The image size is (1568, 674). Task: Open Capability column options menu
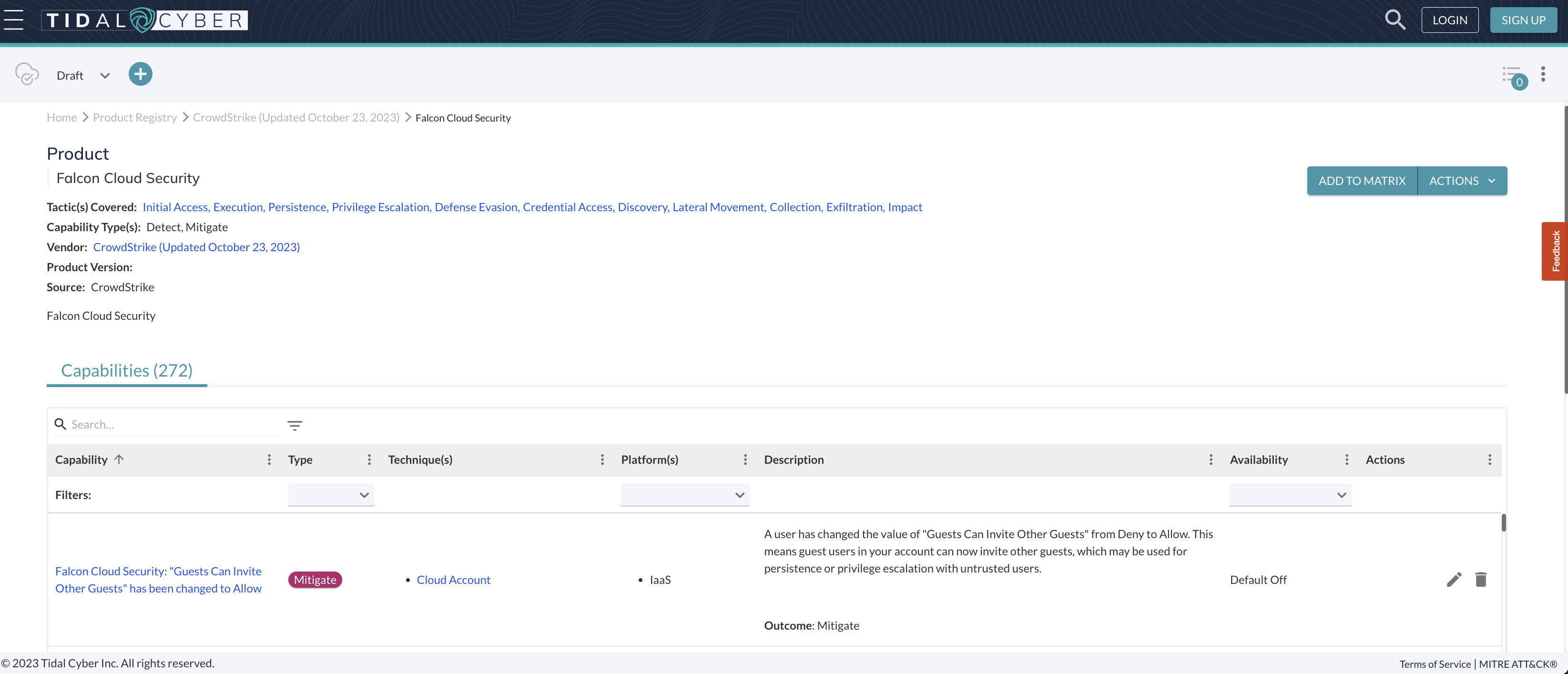(x=269, y=460)
